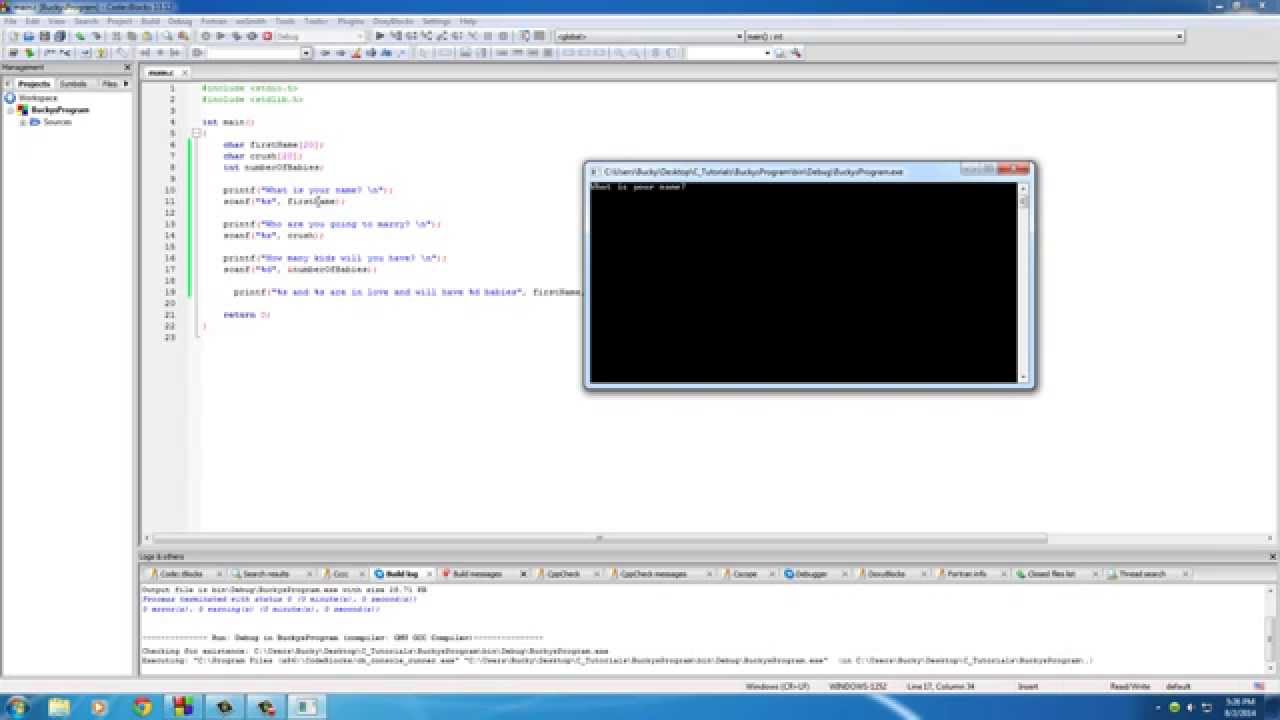Start the debugger with Debug/Continue icon

tap(380, 36)
